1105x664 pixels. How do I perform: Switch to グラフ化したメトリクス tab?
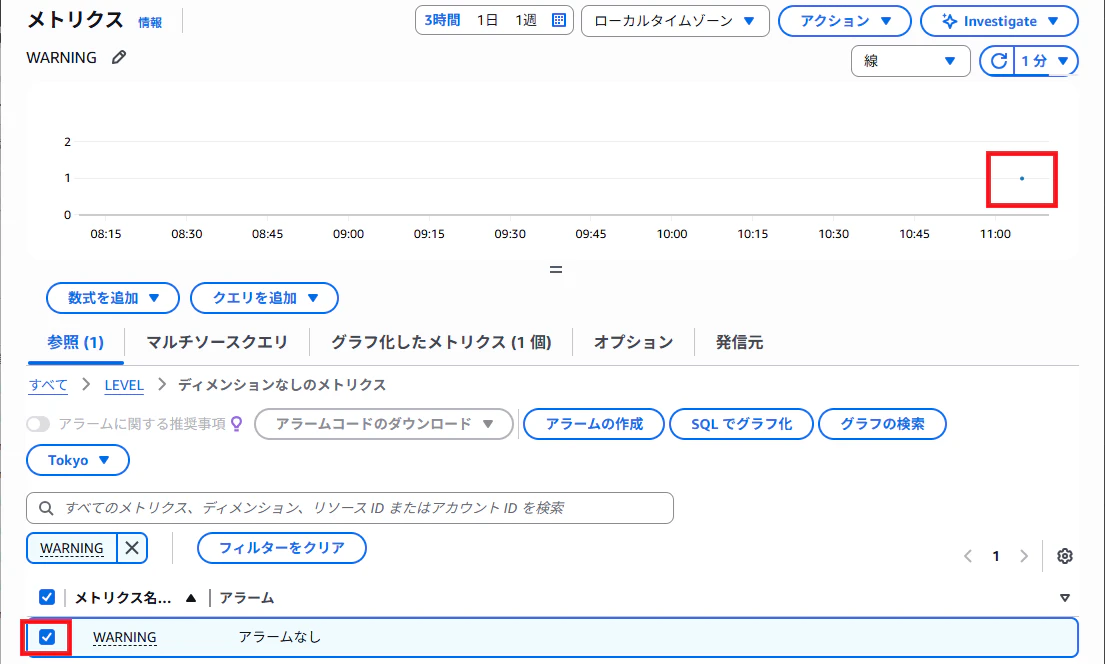point(441,343)
